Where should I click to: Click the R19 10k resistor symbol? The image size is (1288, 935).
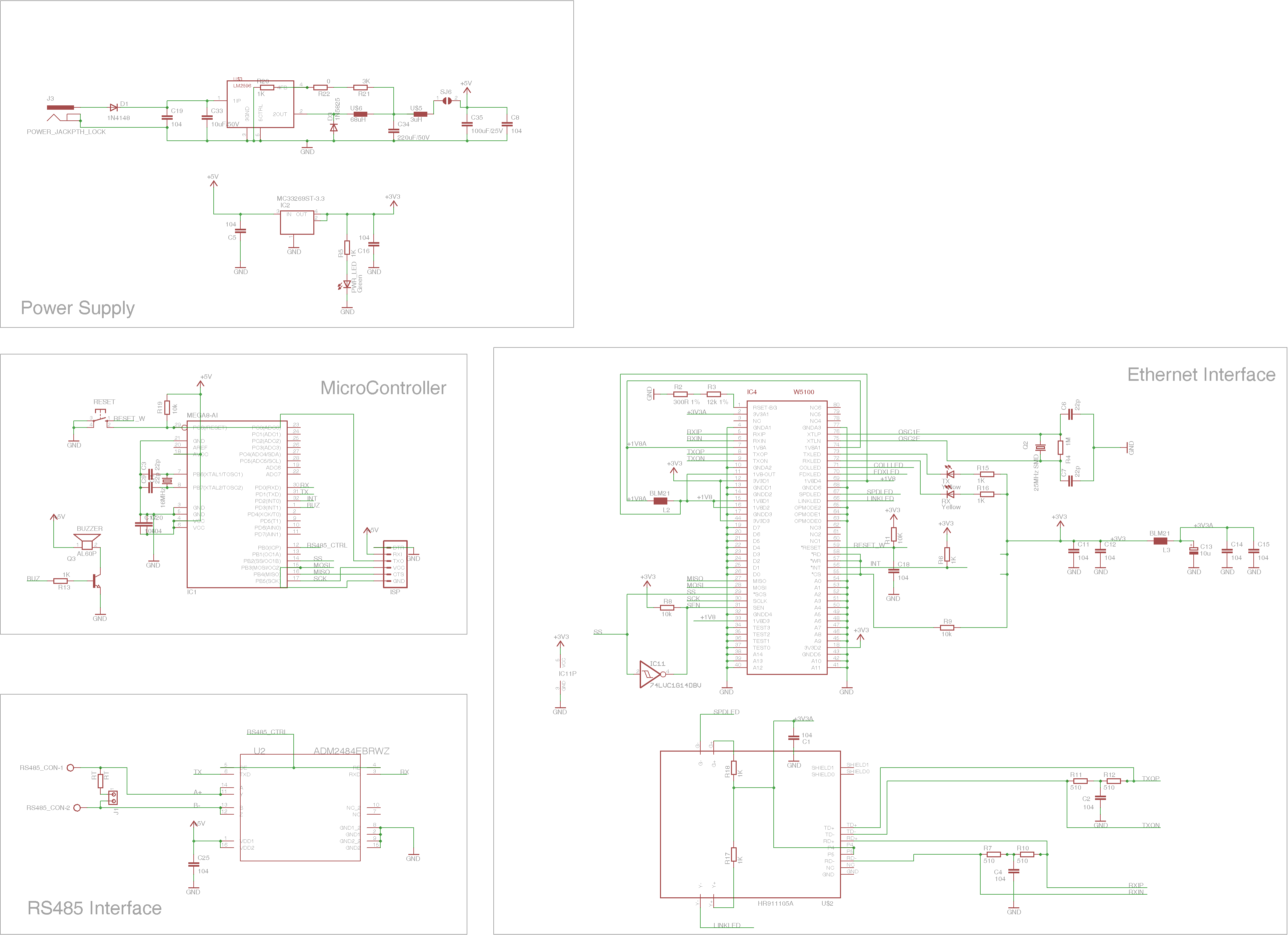click(x=167, y=407)
